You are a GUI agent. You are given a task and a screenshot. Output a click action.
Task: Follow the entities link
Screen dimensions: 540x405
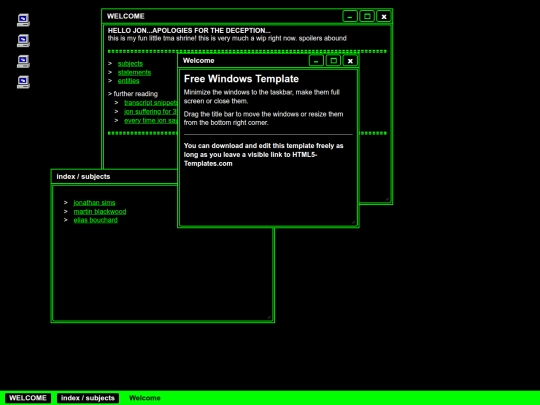tap(128, 81)
